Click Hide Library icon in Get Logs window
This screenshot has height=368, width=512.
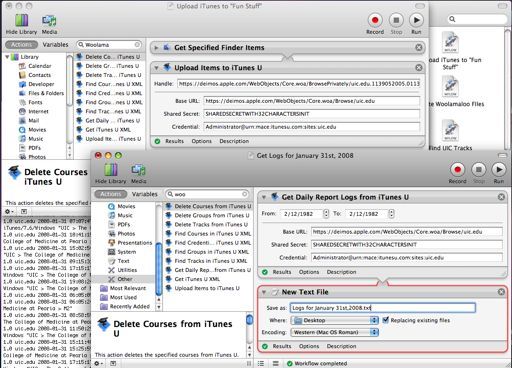111,170
